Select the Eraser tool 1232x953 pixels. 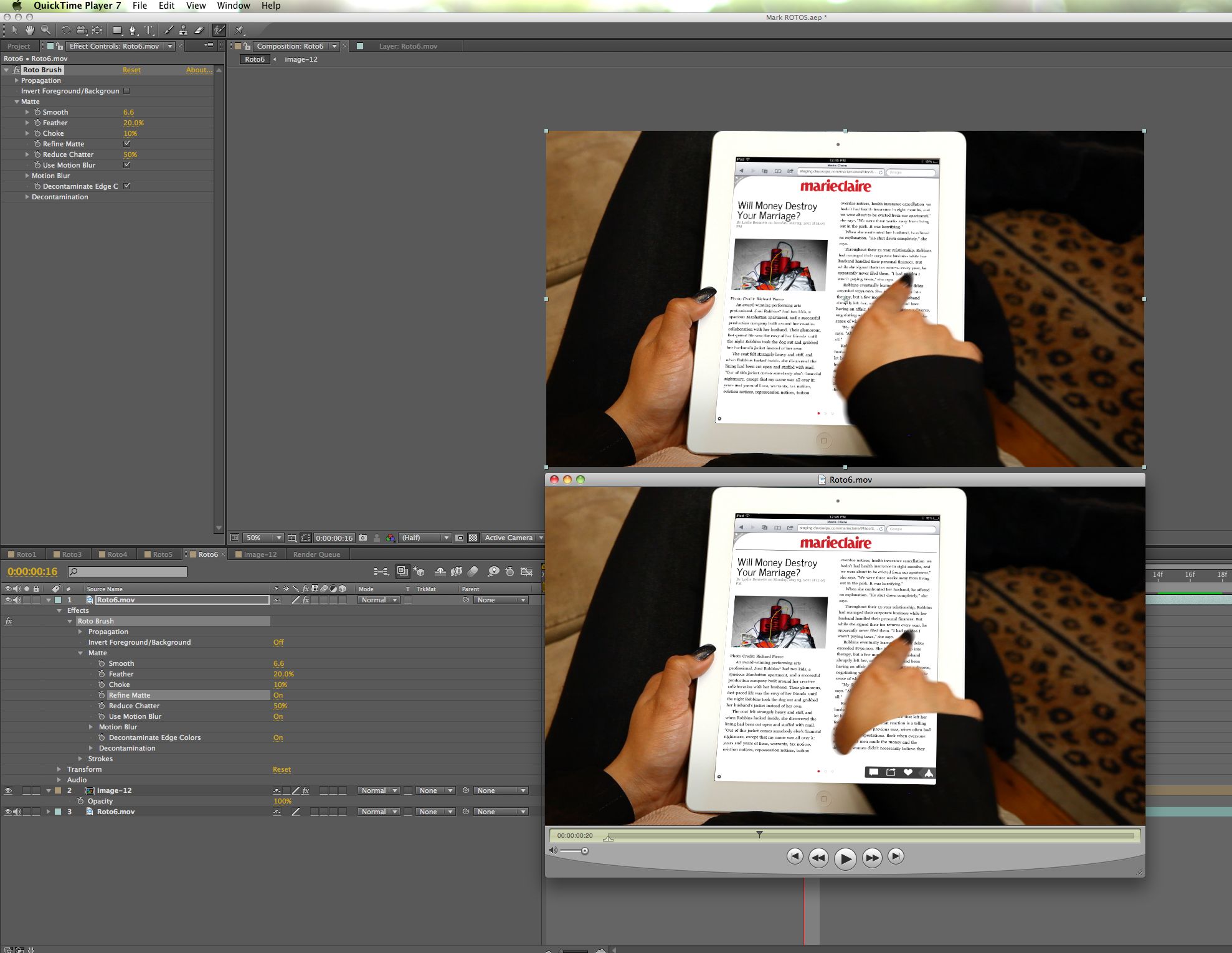coord(199,30)
